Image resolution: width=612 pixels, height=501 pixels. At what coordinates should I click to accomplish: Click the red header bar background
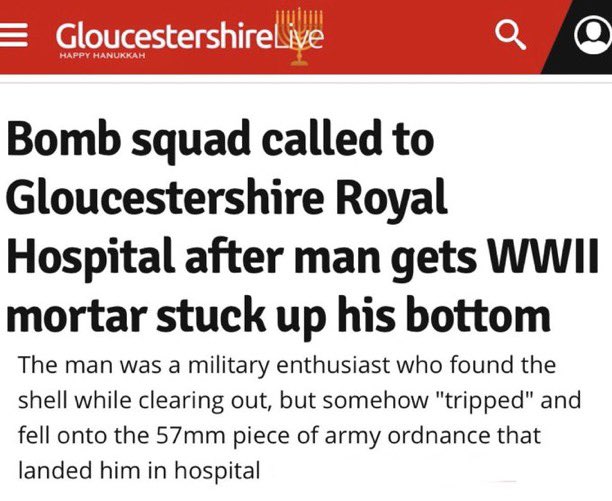click(410, 35)
